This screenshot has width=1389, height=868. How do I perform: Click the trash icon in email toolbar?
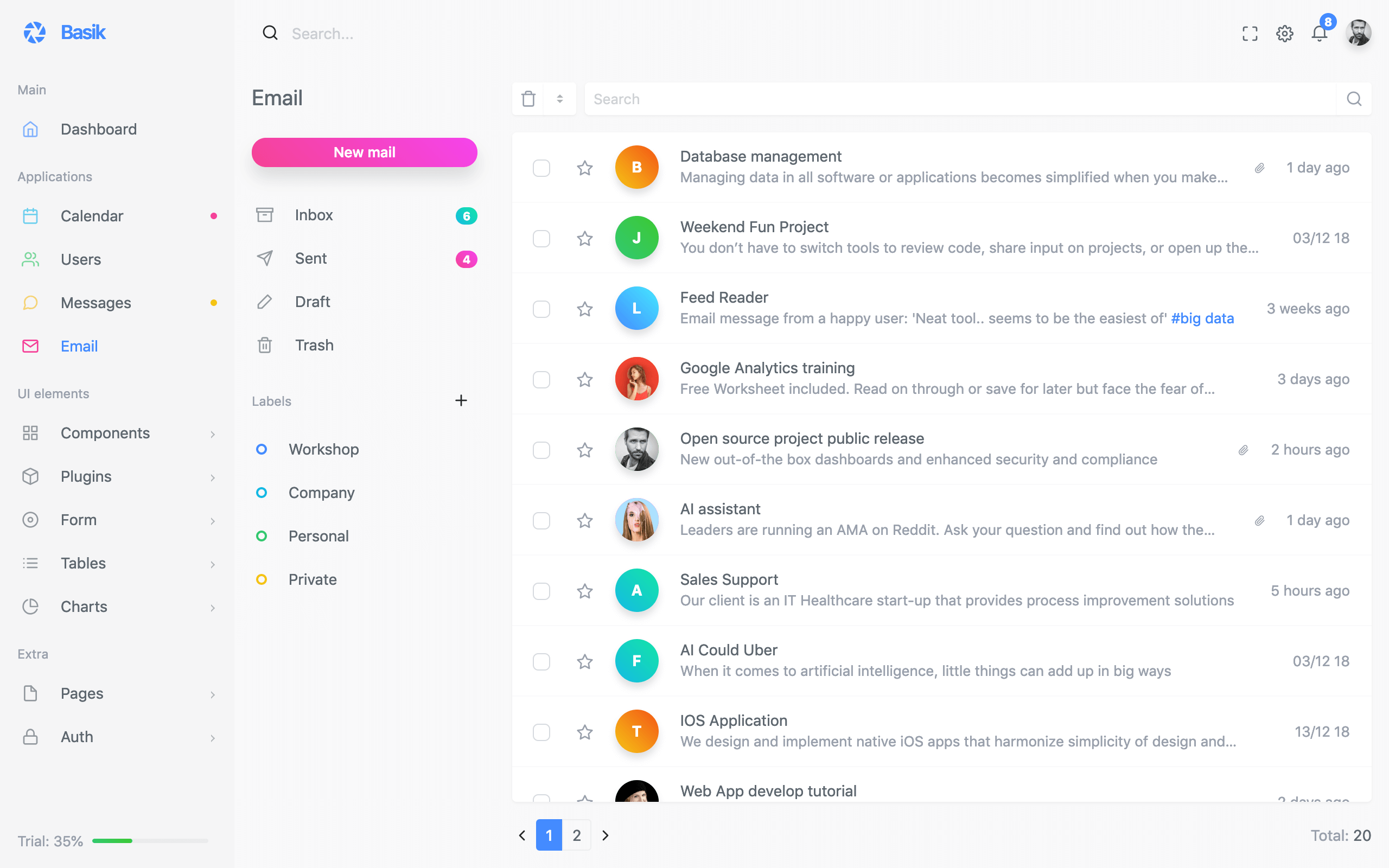coord(528,99)
